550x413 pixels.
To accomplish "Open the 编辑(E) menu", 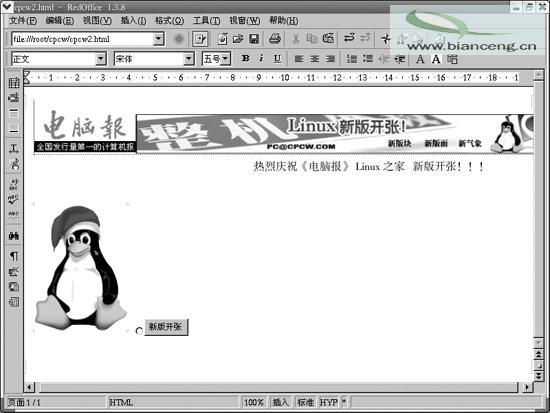I will pos(60,21).
